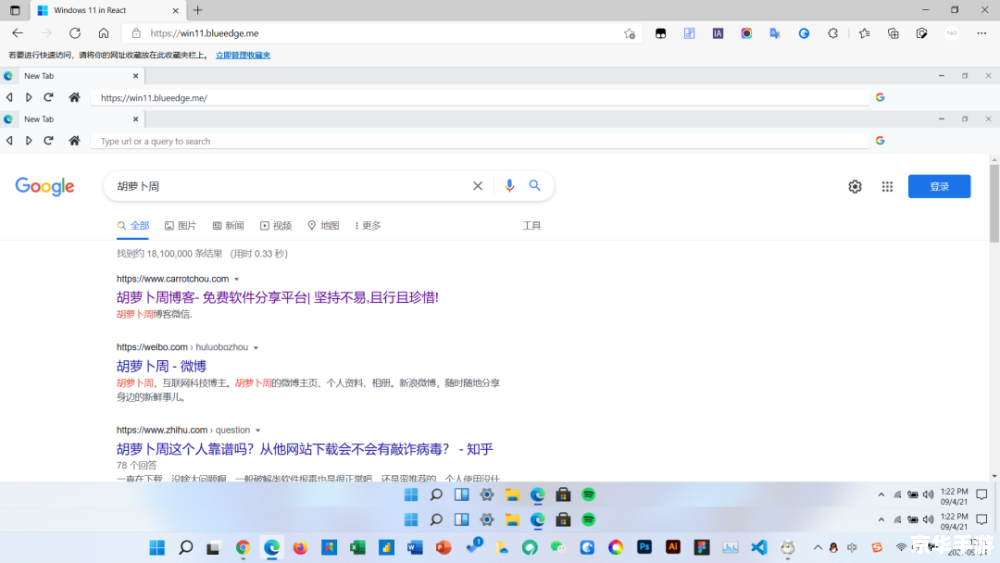Launch Firefox from bottom taskbar

tap(300, 547)
